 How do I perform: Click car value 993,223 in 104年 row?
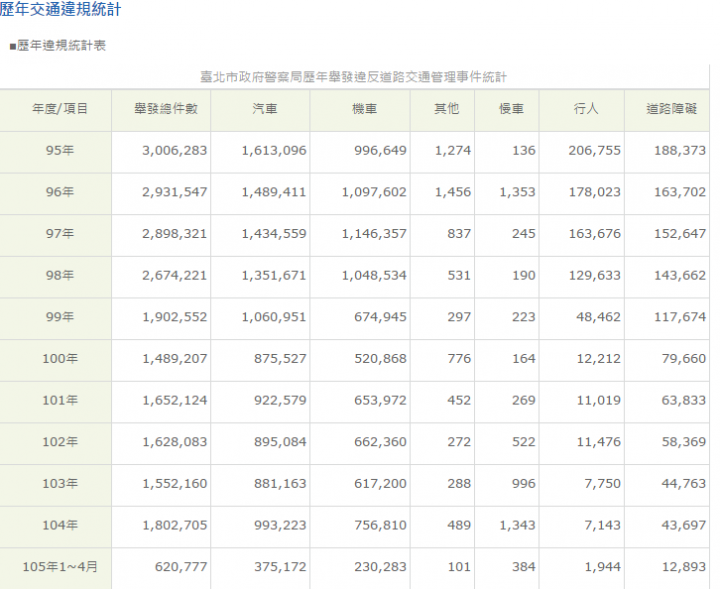coord(281,525)
